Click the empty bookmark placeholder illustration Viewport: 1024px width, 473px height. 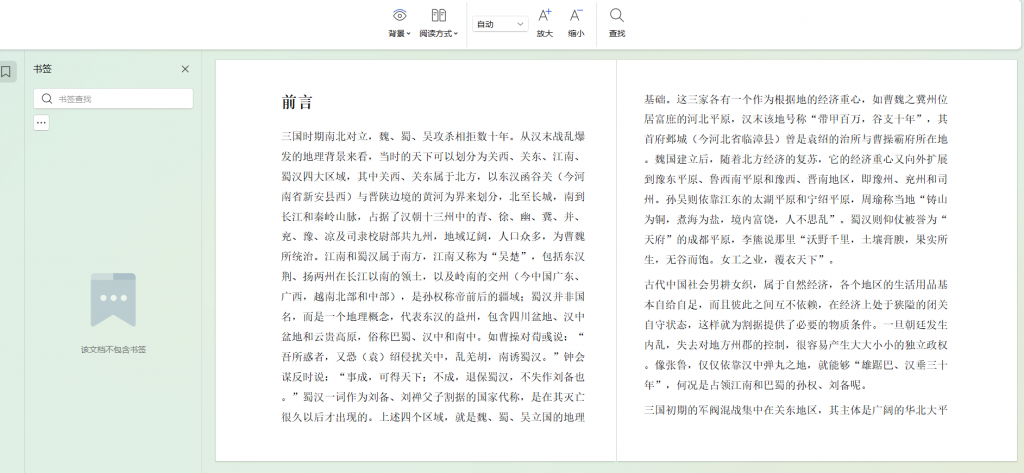click(113, 300)
